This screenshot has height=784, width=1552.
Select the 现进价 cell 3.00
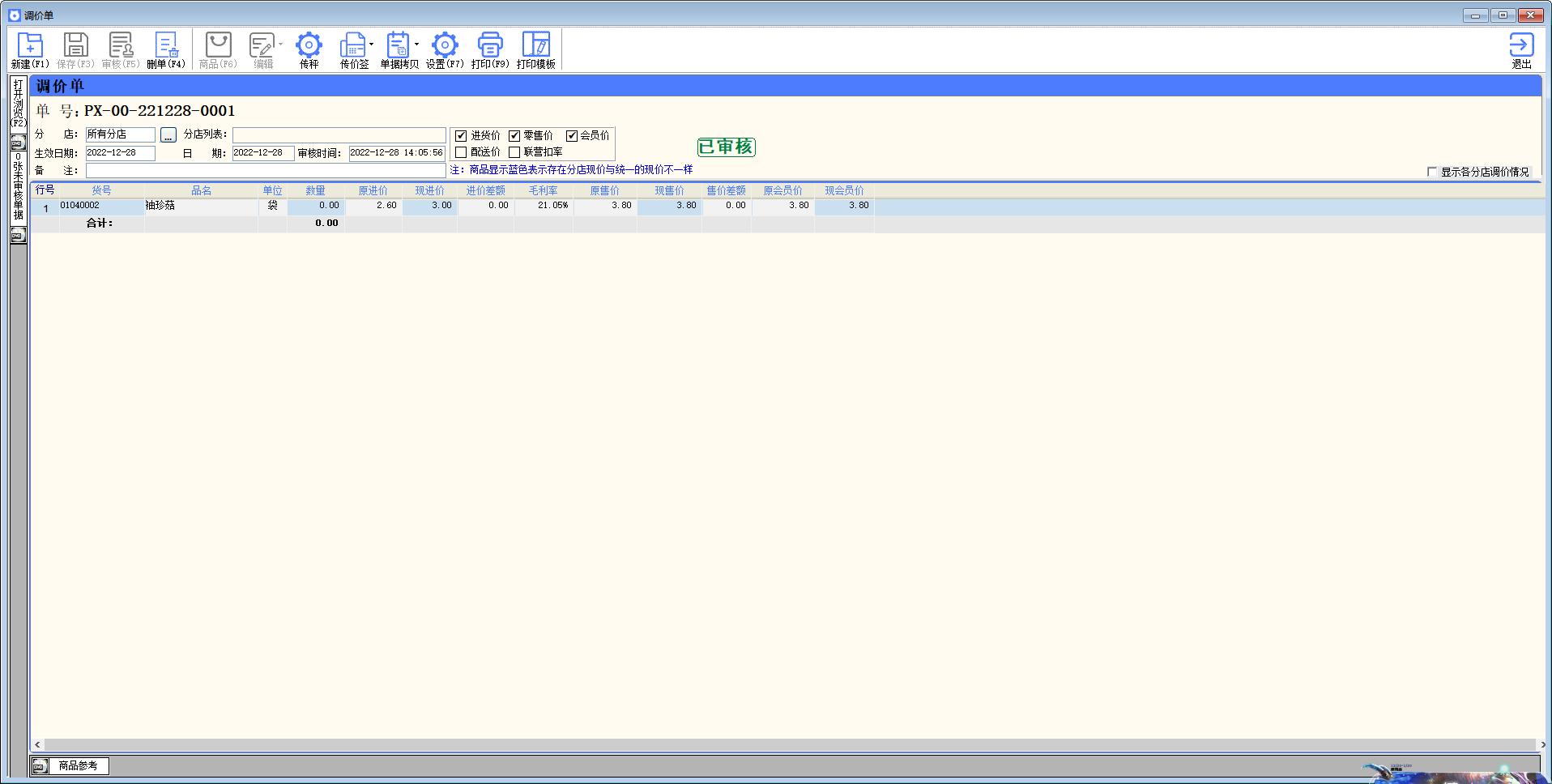pos(429,206)
